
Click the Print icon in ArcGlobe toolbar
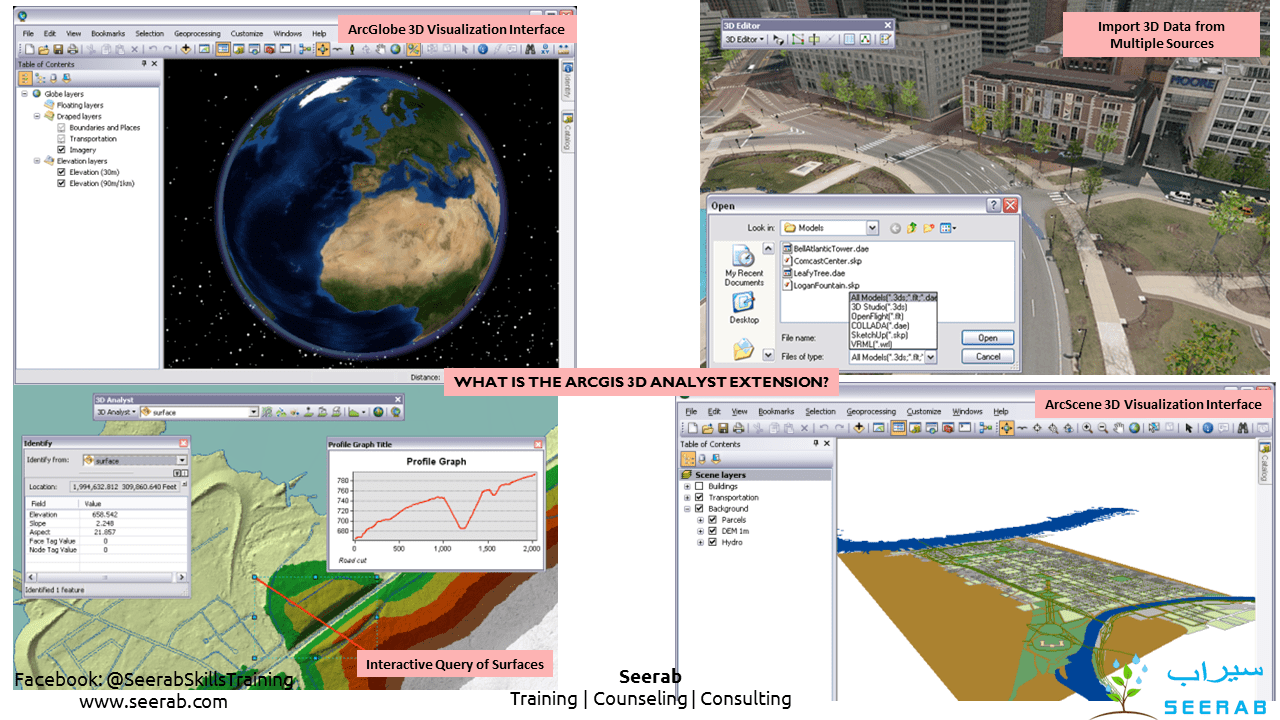[72, 49]
